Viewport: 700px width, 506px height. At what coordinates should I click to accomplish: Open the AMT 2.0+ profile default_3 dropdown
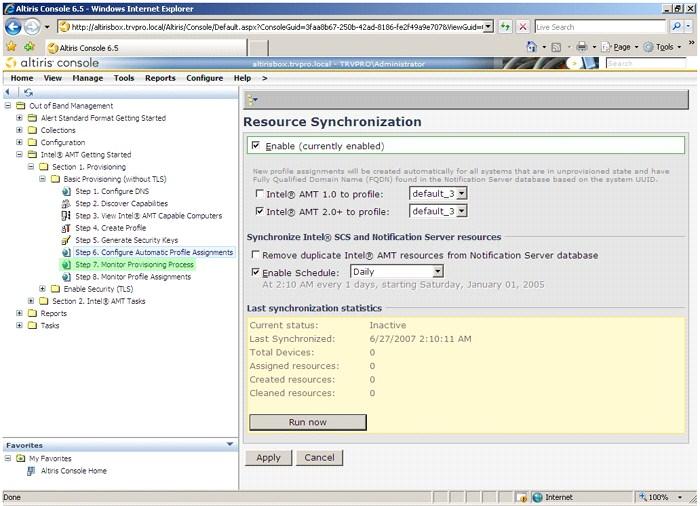(462, 211)
